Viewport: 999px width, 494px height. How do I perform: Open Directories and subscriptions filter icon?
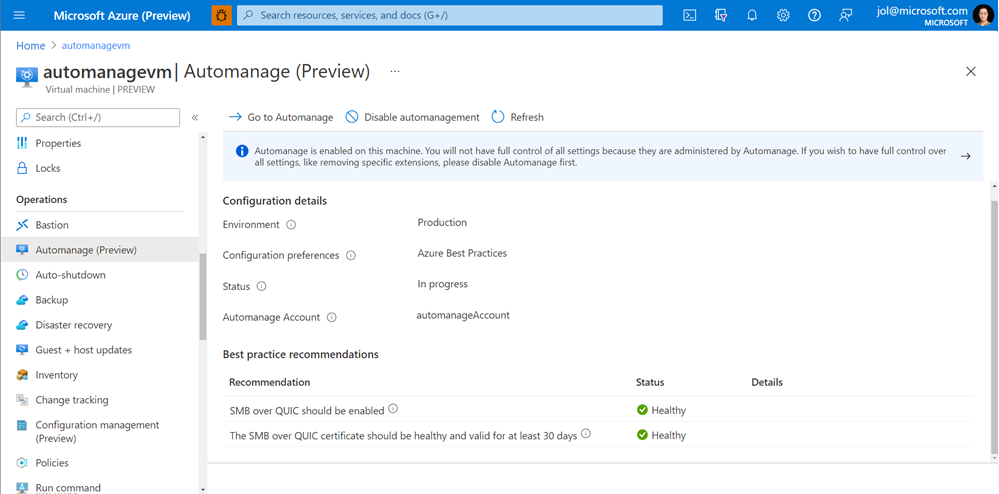721,15
